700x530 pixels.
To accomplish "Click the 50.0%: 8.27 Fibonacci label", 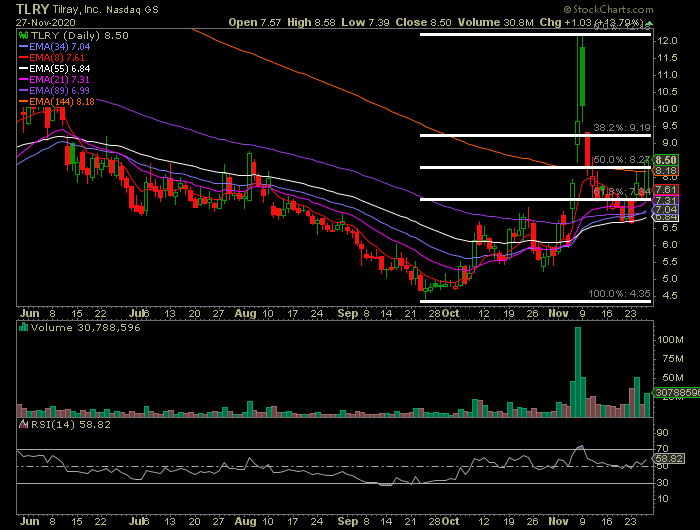I will point(621,160).
